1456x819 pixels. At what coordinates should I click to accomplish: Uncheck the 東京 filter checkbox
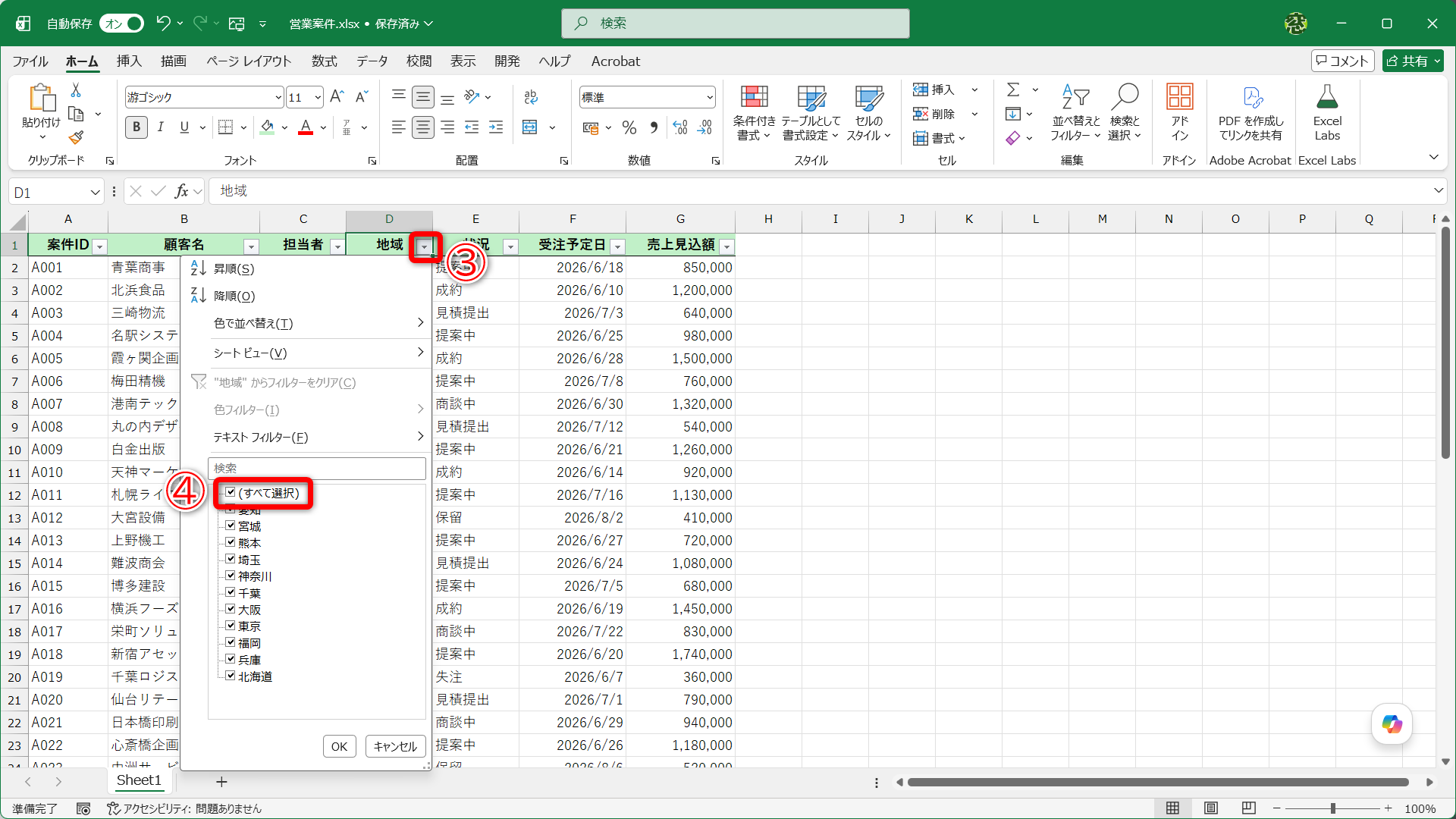(231, 626)
